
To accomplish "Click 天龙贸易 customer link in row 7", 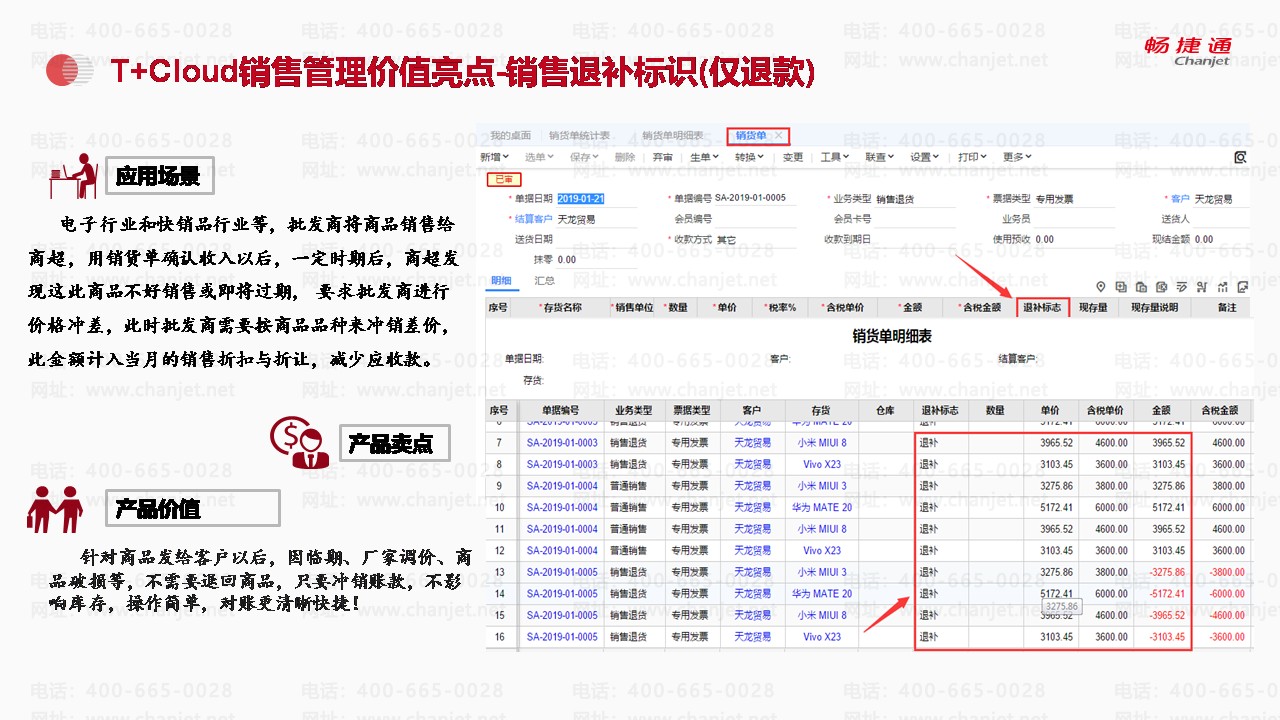I will pos(753,443).
